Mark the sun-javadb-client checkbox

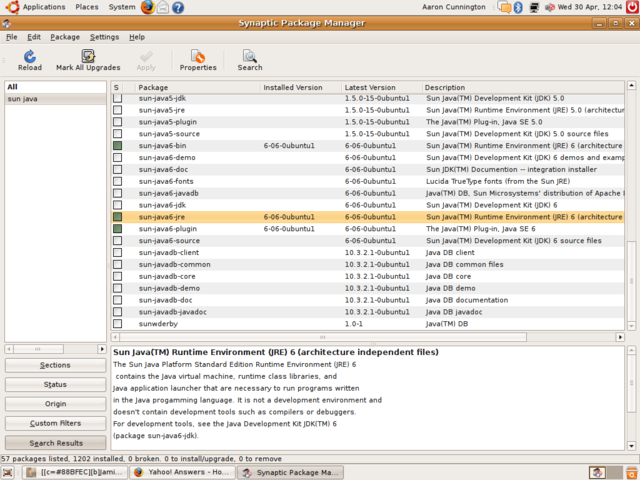point(118,252)
